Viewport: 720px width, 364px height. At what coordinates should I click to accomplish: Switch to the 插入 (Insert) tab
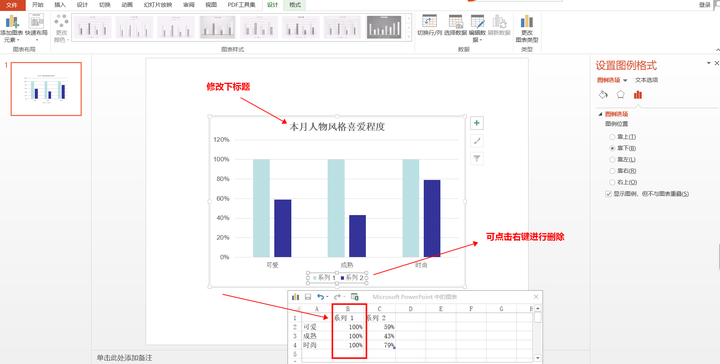(60, 5)
